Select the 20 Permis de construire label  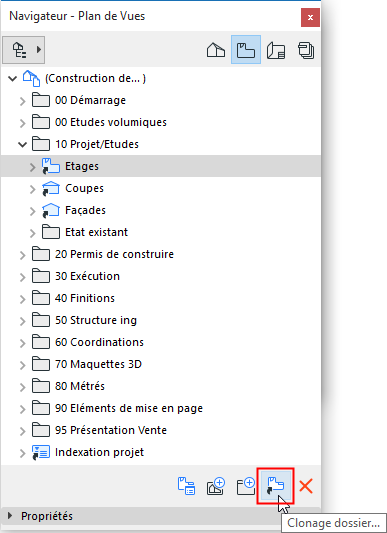(x=114, y=254)
